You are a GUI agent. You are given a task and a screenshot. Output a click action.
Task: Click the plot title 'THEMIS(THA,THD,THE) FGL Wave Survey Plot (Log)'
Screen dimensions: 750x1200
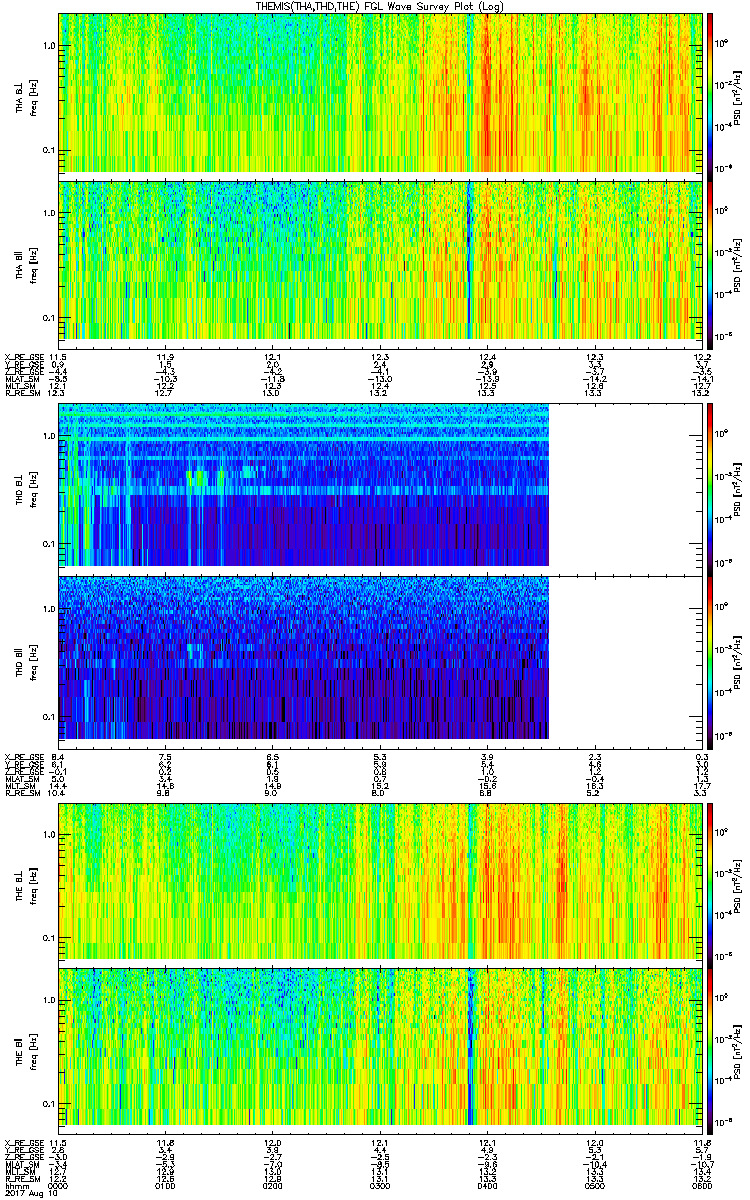click(382, 6)
